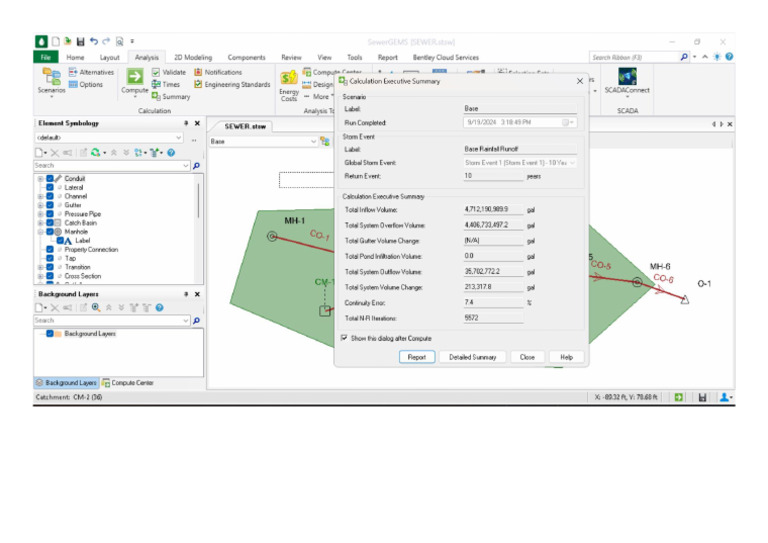Click the Background Layers search magnifier

(196, 321)
